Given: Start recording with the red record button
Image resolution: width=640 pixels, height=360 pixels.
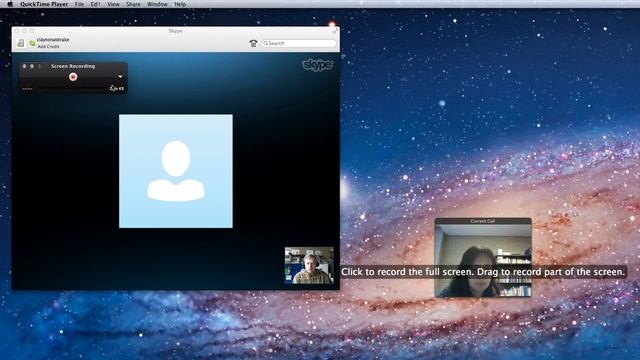Looking at the screenshot, I should click(x=73, y=77).
